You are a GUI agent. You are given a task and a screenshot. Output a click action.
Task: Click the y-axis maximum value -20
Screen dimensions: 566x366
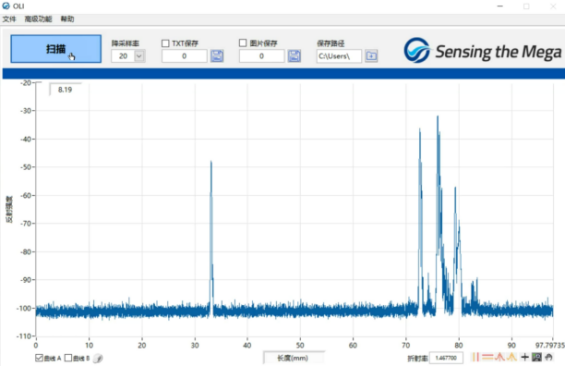coord(26,83)
